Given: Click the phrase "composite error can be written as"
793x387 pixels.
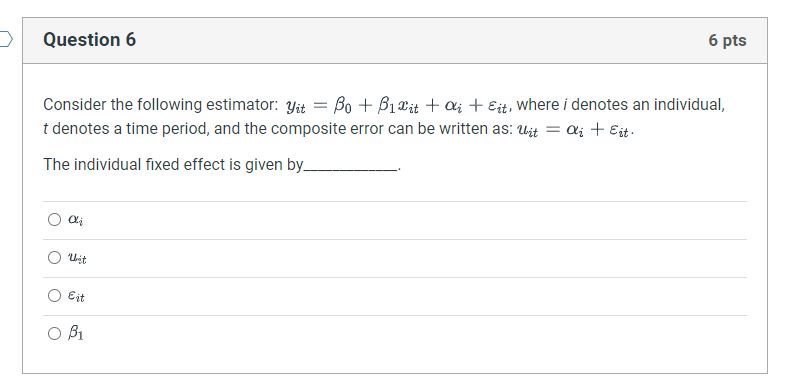Looking at the screenshot, I should (x=392, y=129).
